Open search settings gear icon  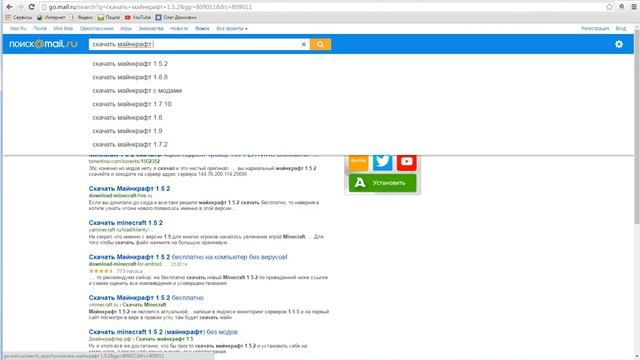point(619,44)
